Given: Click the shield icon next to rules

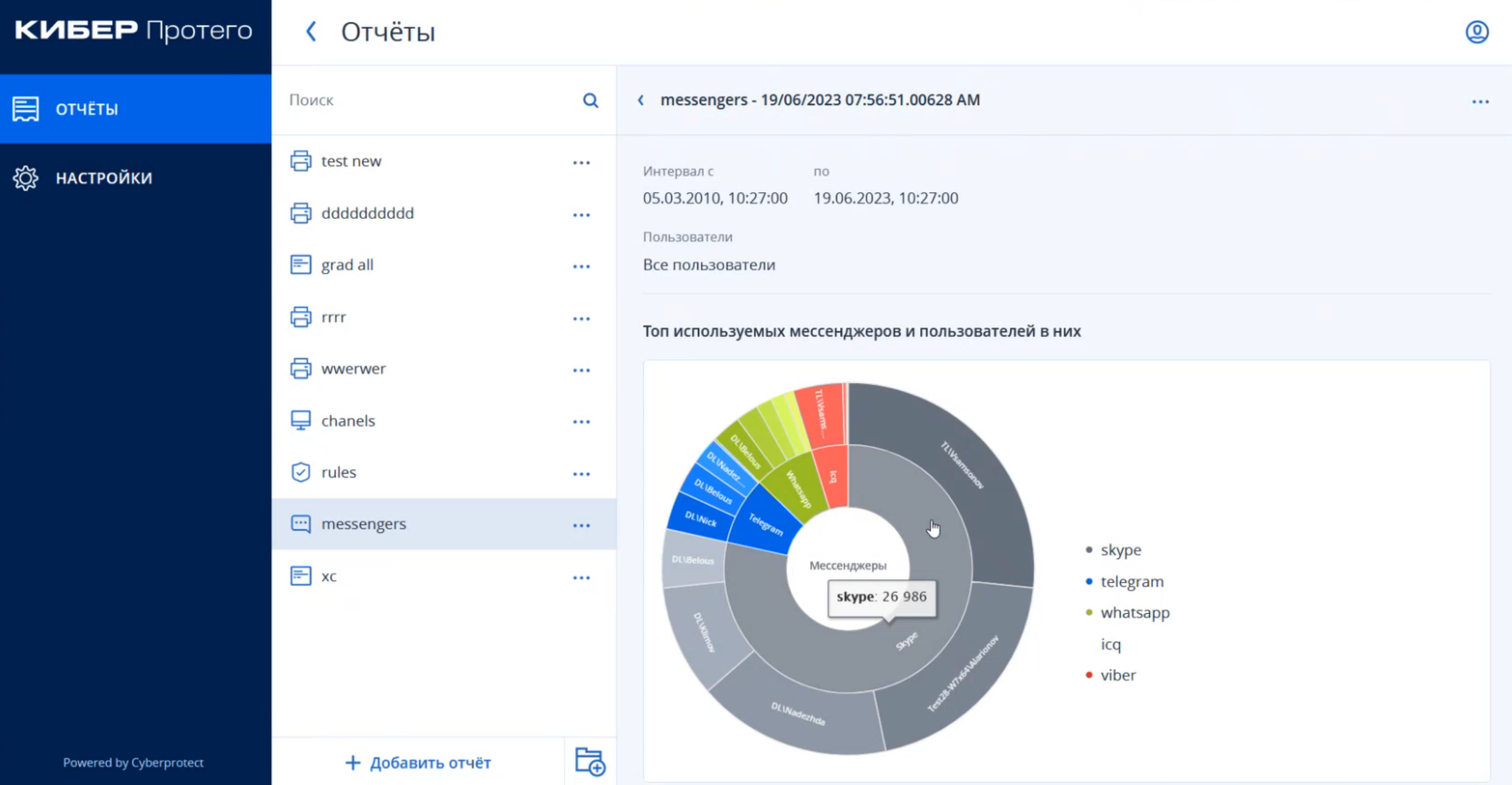Looking at the screenshot, I should click(300, 472).
